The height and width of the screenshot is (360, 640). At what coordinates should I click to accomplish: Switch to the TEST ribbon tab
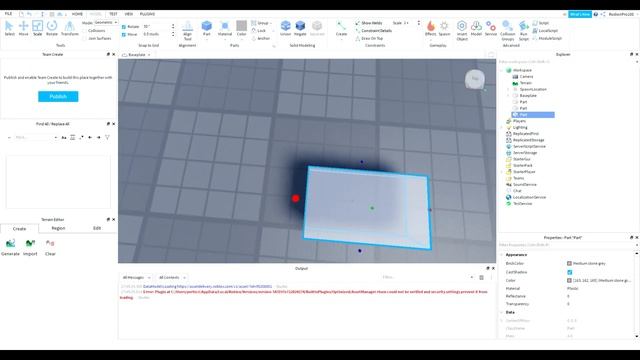pyautogui.click(x=113, y=14)
